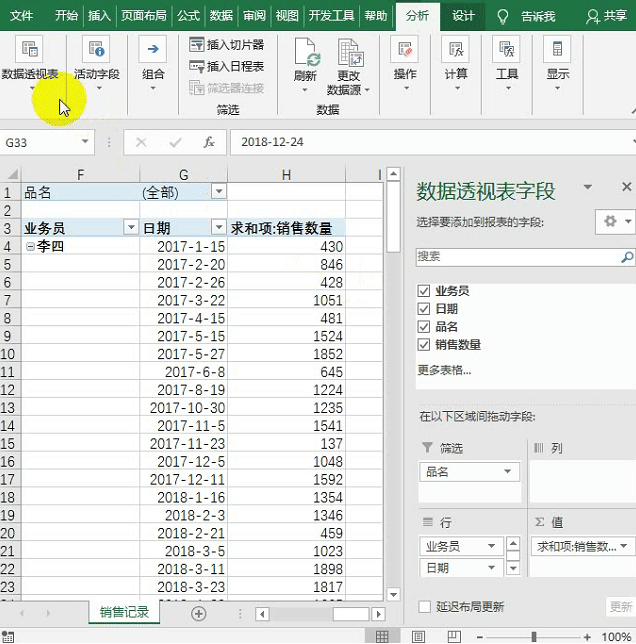Click the cancel X in the formula bar
This screenshot has height=644, width=636.
pyautogui.click(x=141, y=142)
